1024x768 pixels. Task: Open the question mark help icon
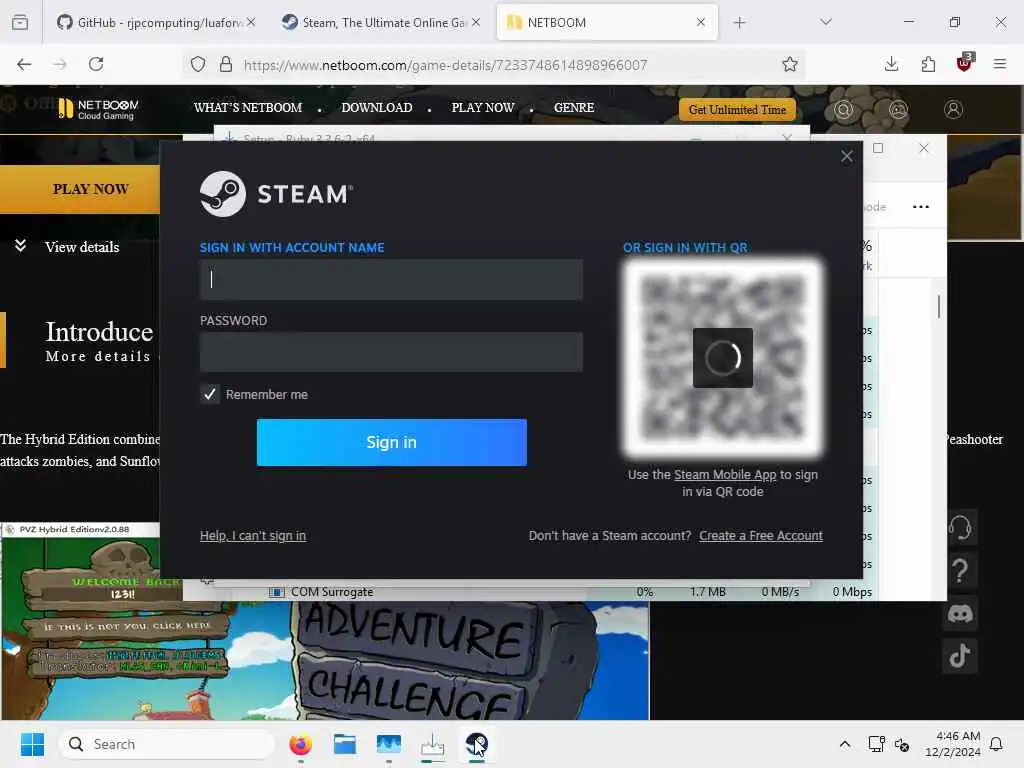pos(959,571)
